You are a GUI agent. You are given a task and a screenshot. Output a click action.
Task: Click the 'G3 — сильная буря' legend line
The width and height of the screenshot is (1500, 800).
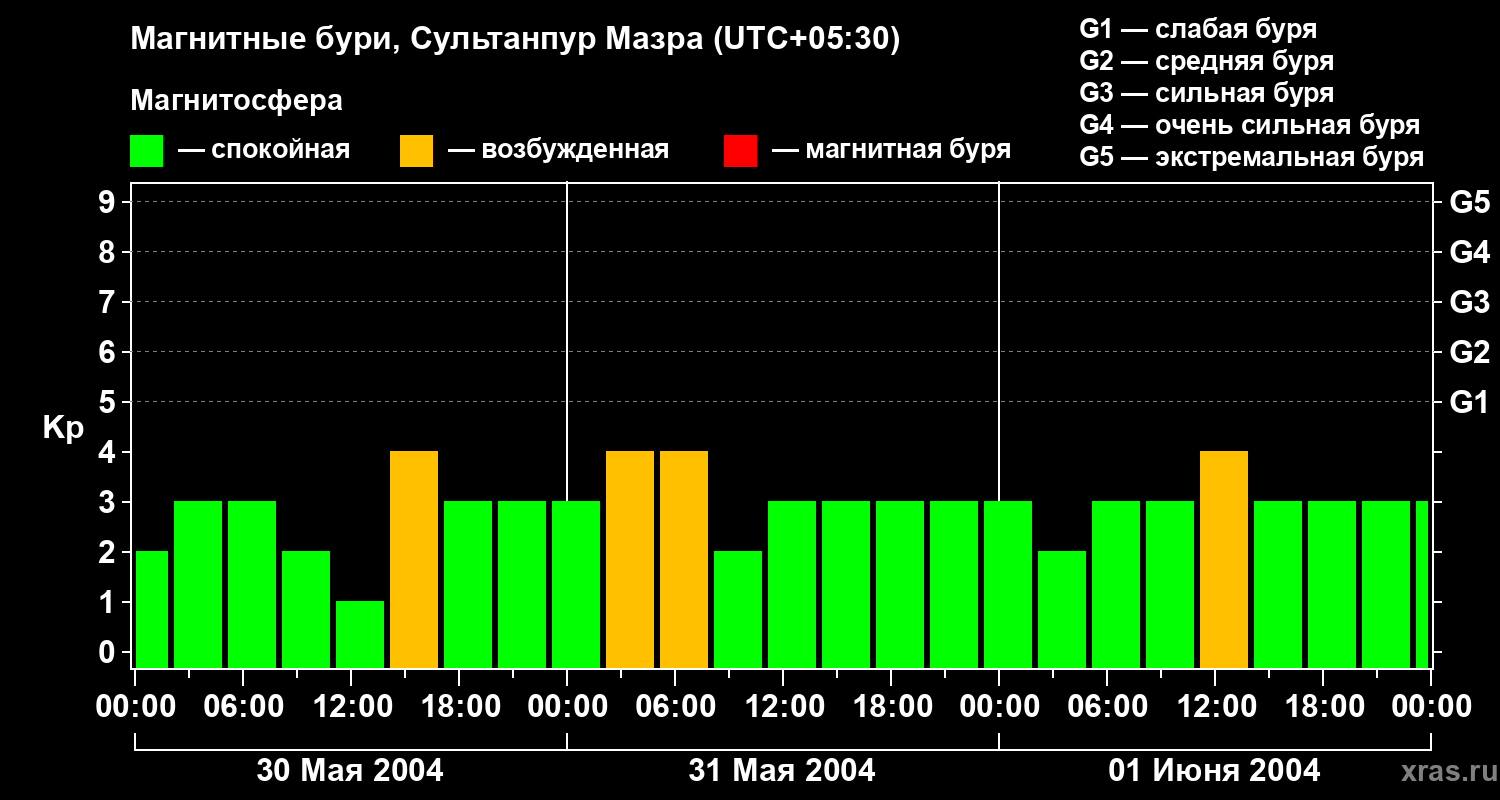pos(1207,93)
